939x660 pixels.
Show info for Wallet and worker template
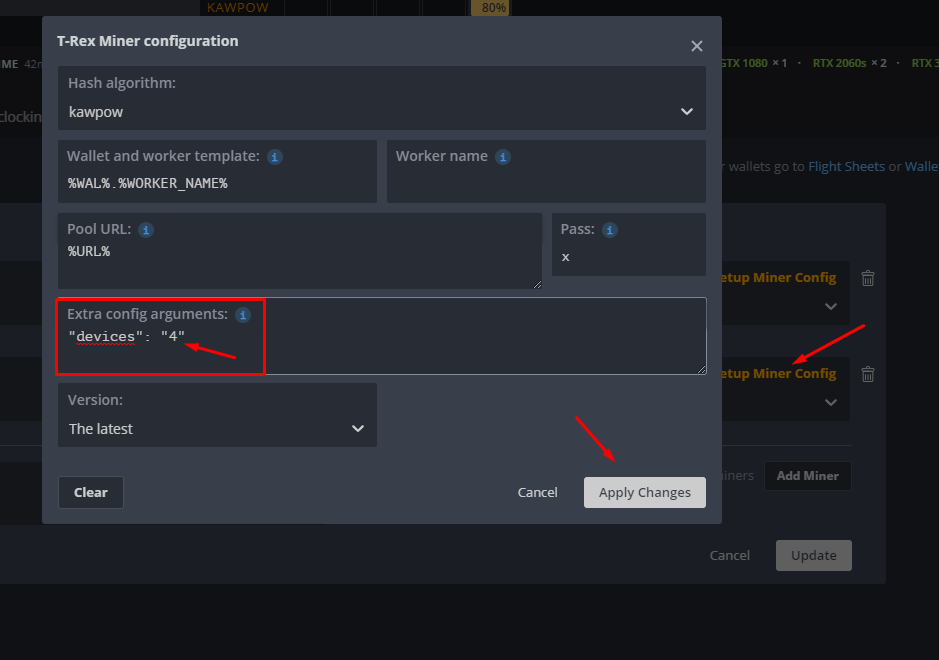(x=275, y=157)
